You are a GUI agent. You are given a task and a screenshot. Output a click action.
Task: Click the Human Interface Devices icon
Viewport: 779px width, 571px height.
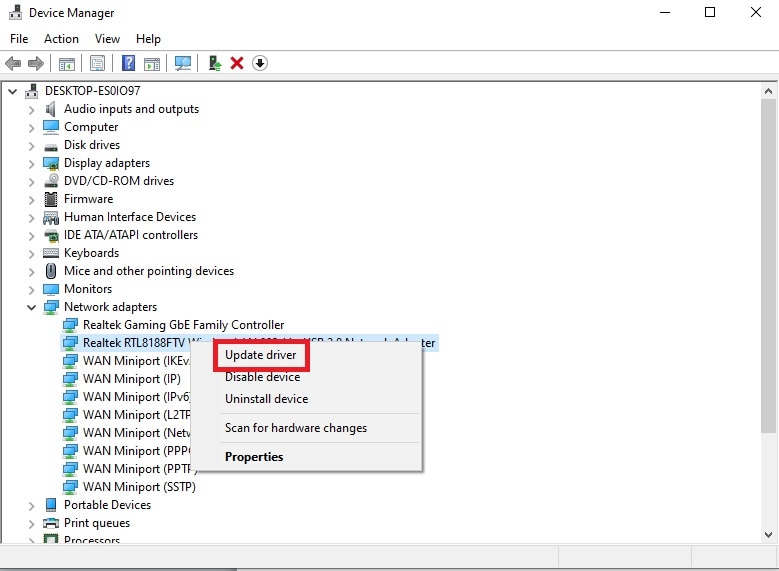click(51, 217)
